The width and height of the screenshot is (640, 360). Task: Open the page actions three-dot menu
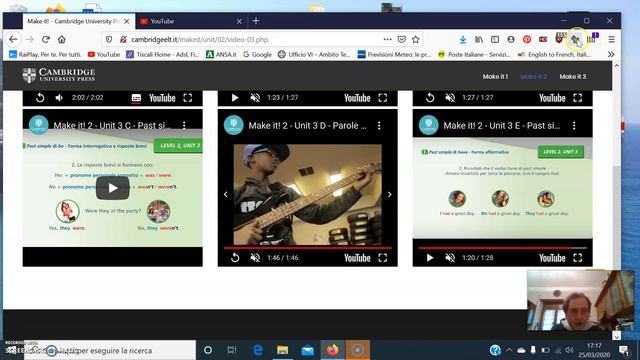click(387, 40)
